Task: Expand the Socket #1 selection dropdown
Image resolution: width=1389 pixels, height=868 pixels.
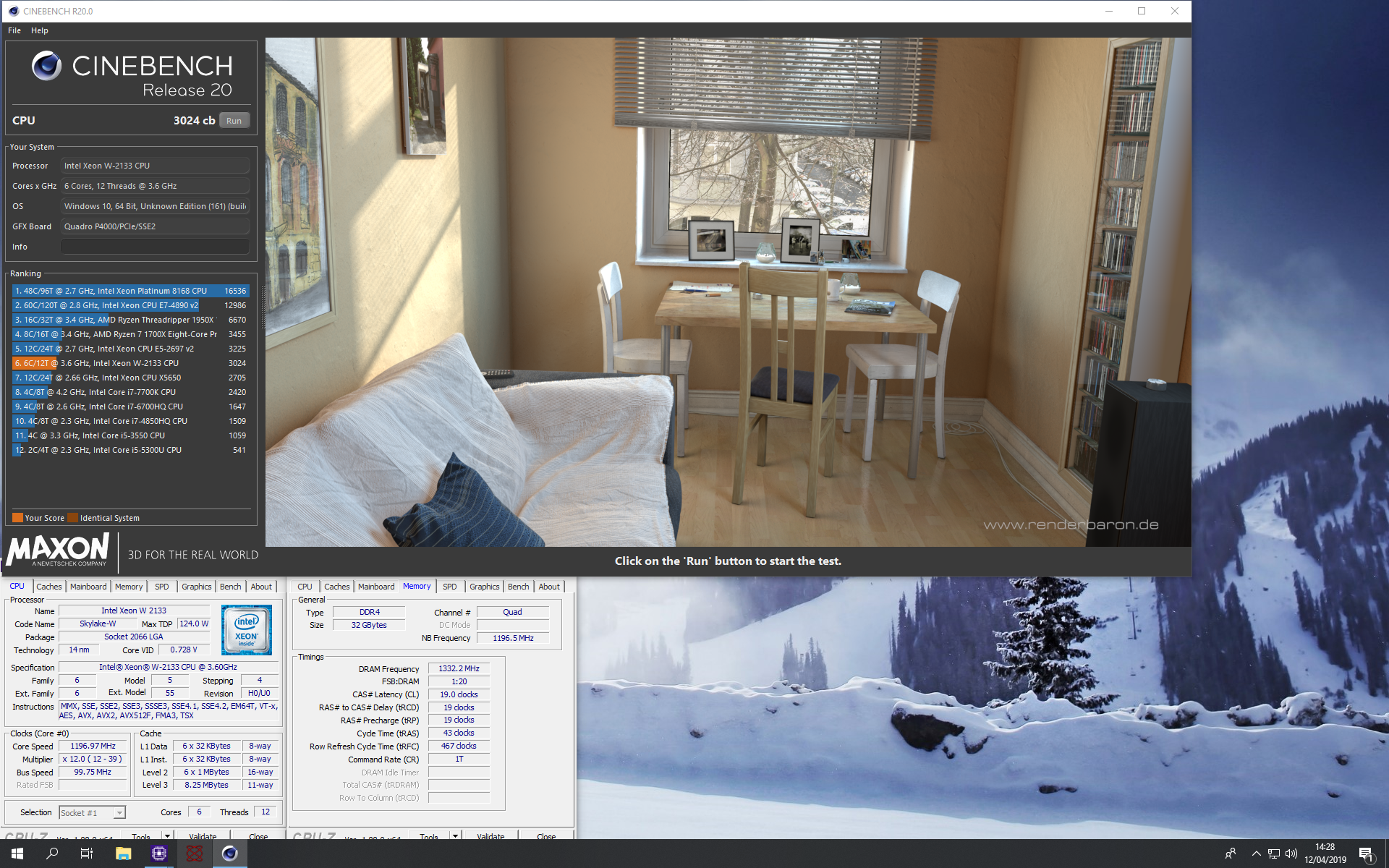Action: [x=119, y=813]
